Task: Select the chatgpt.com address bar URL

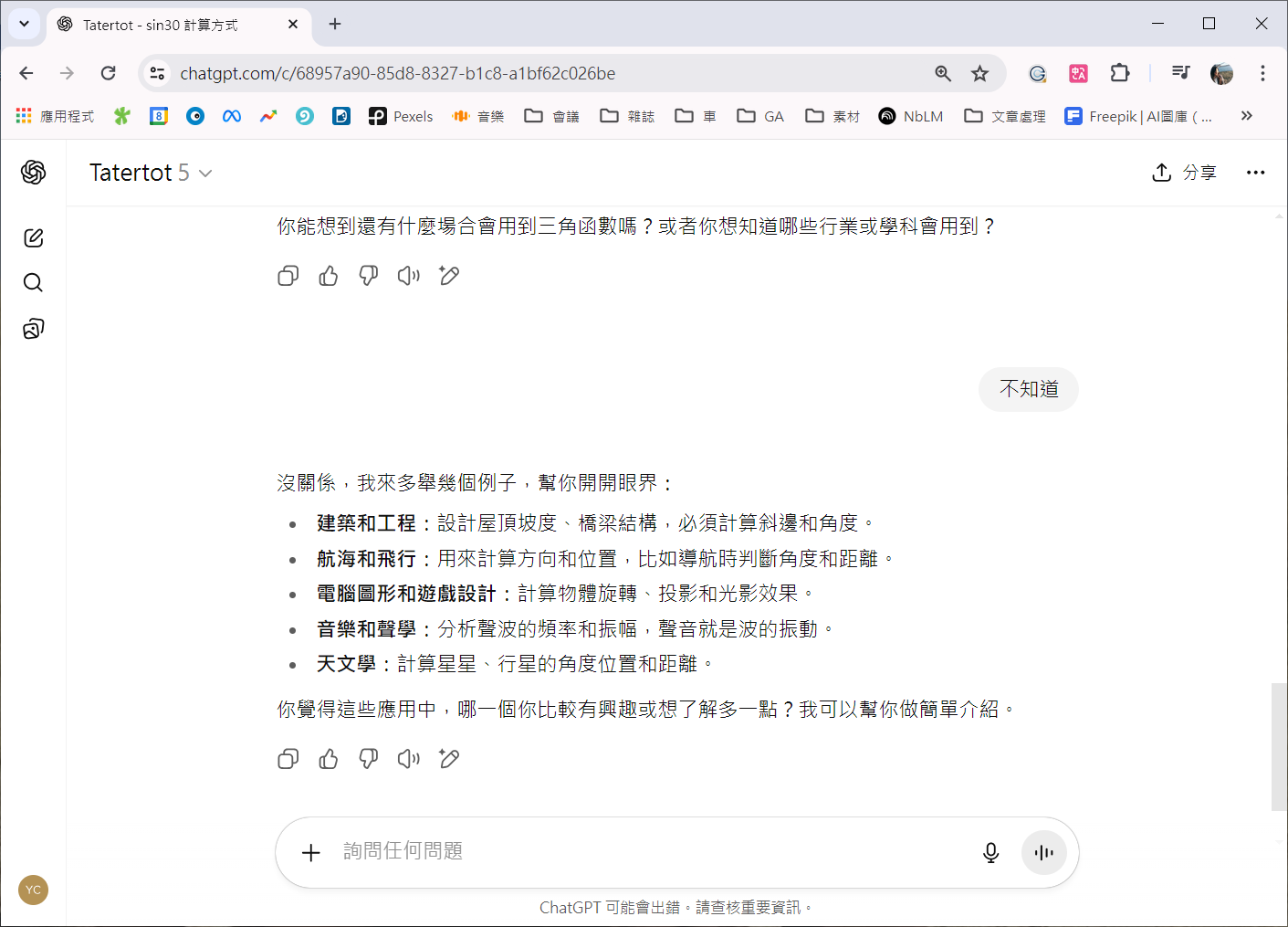Action: point(398,73)
